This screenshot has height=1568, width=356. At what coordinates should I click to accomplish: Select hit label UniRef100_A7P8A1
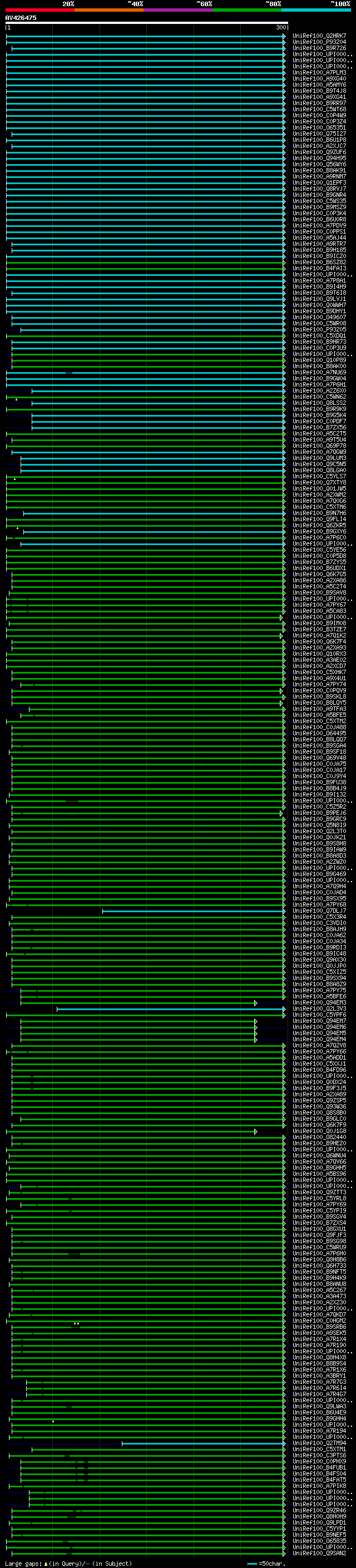[x=319, y=280]
